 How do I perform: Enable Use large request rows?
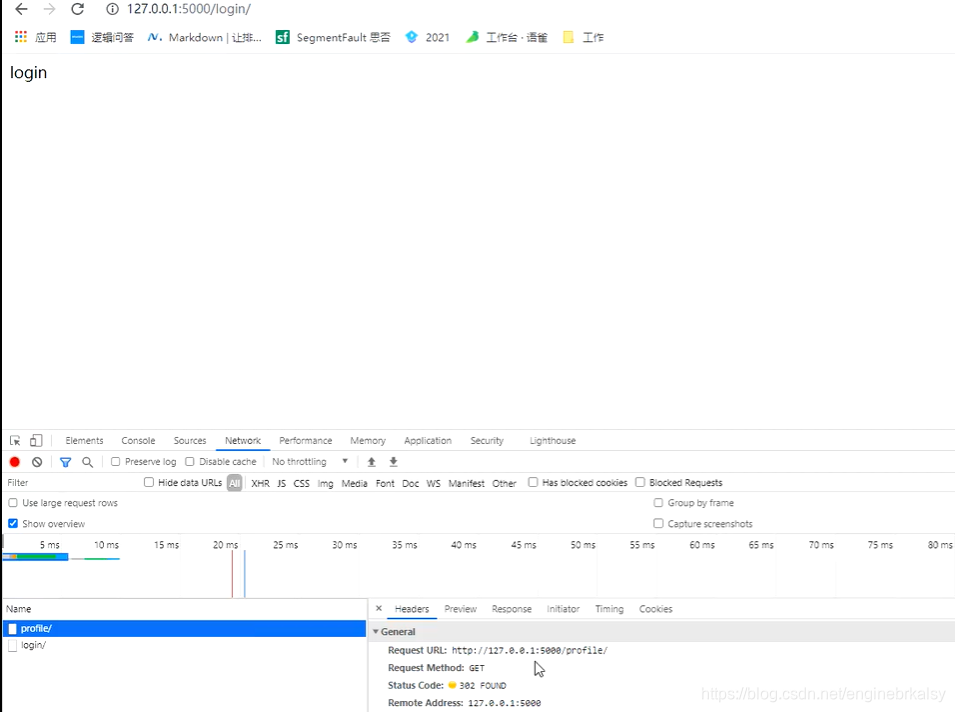tap(13, 502)
